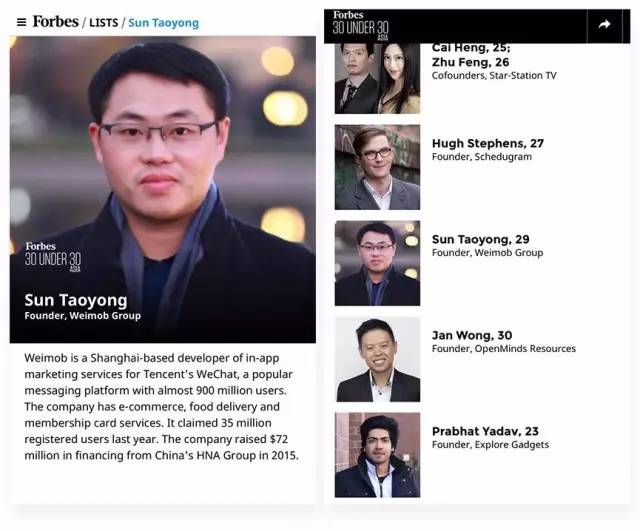Open Hugh Stephens' photo thumbnail

(x=377, y=167)
